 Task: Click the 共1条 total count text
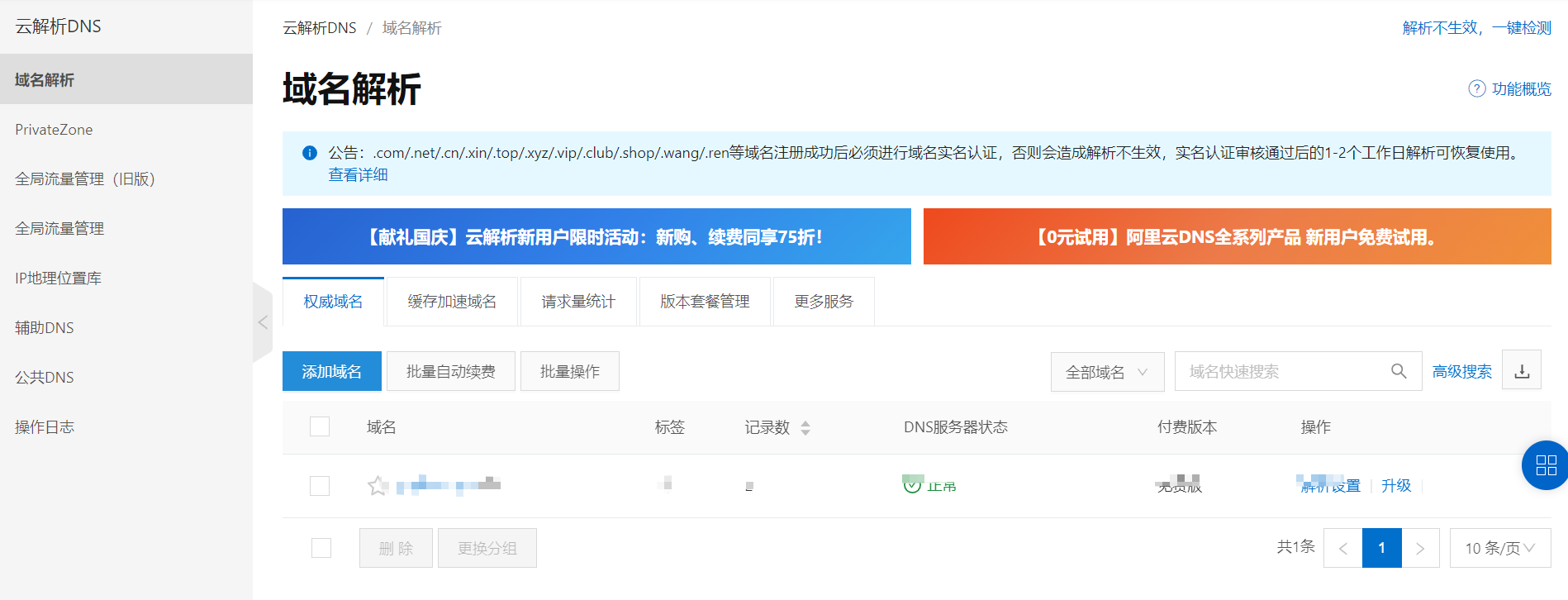pos(1295,546)
